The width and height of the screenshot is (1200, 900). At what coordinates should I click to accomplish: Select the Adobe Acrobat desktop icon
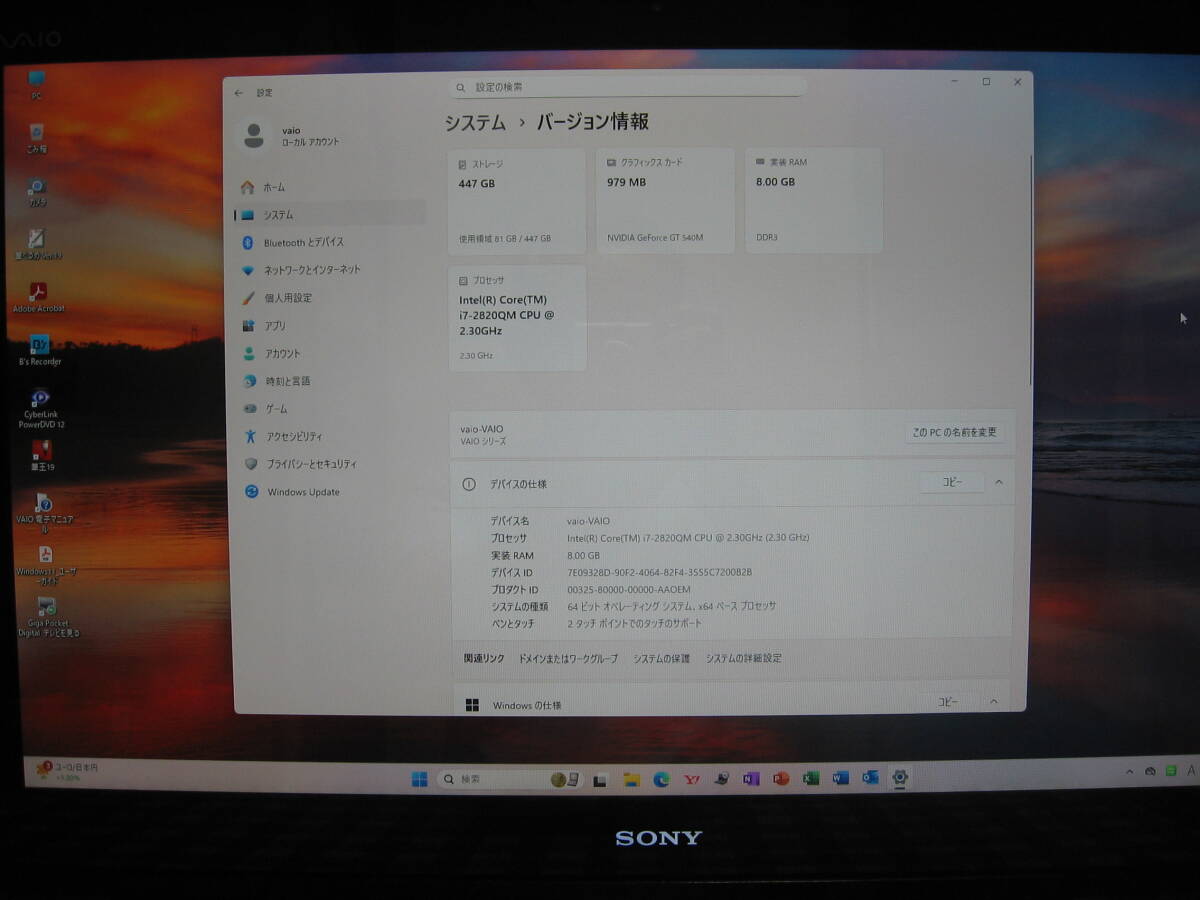pyautogui.click(x=38, y=297)
